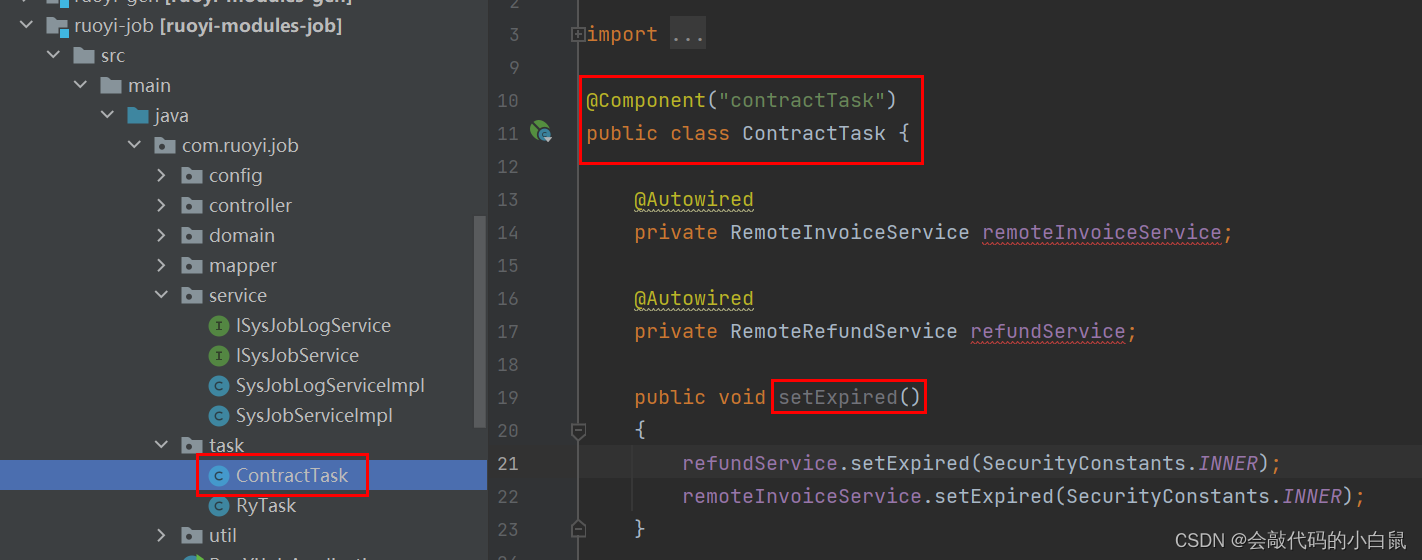Click the mapper package icon
Viewport: 1422px width, 560px height.
point(192,266)
